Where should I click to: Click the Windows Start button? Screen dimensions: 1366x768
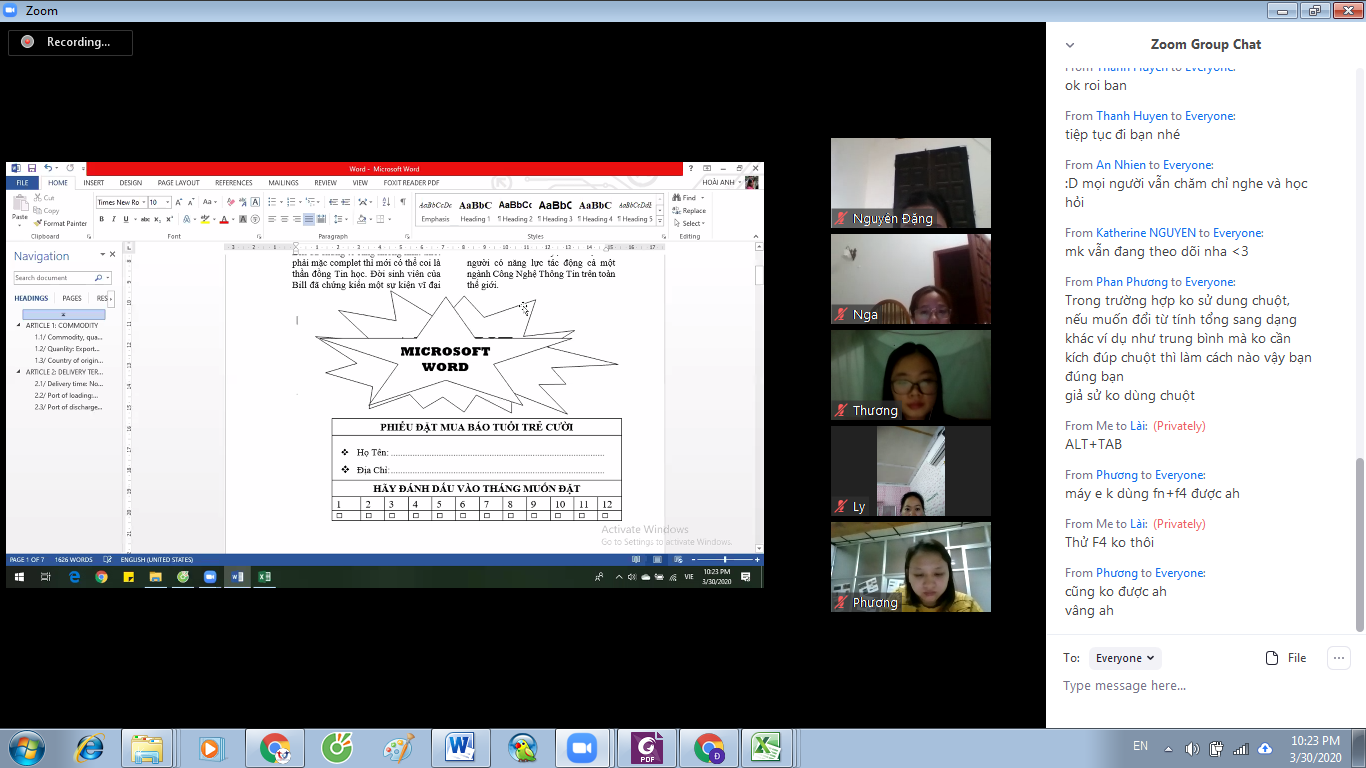pos(27,747)
